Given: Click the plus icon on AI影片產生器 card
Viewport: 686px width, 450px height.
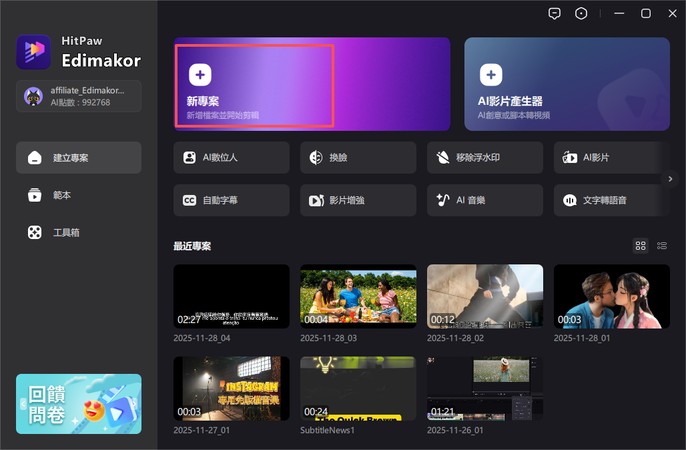Looking at the screenshot, I should (491, 75).
